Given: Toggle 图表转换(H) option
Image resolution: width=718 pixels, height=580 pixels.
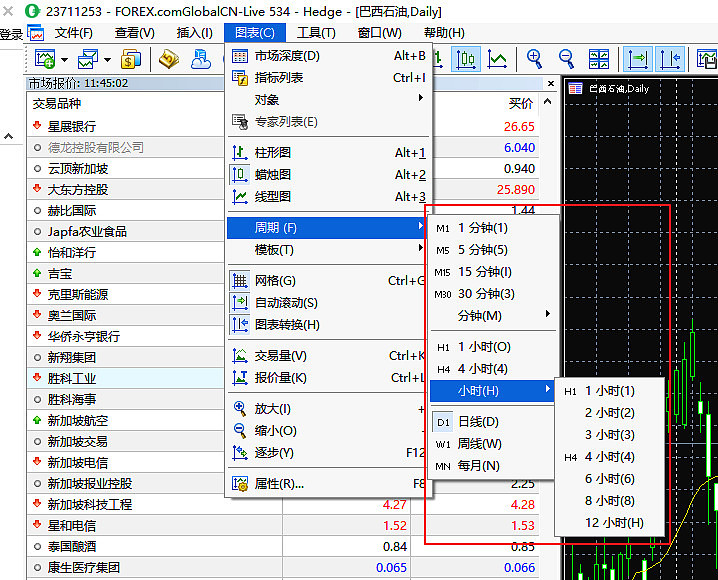Looking at the screenshot, I should pos(328,325).
